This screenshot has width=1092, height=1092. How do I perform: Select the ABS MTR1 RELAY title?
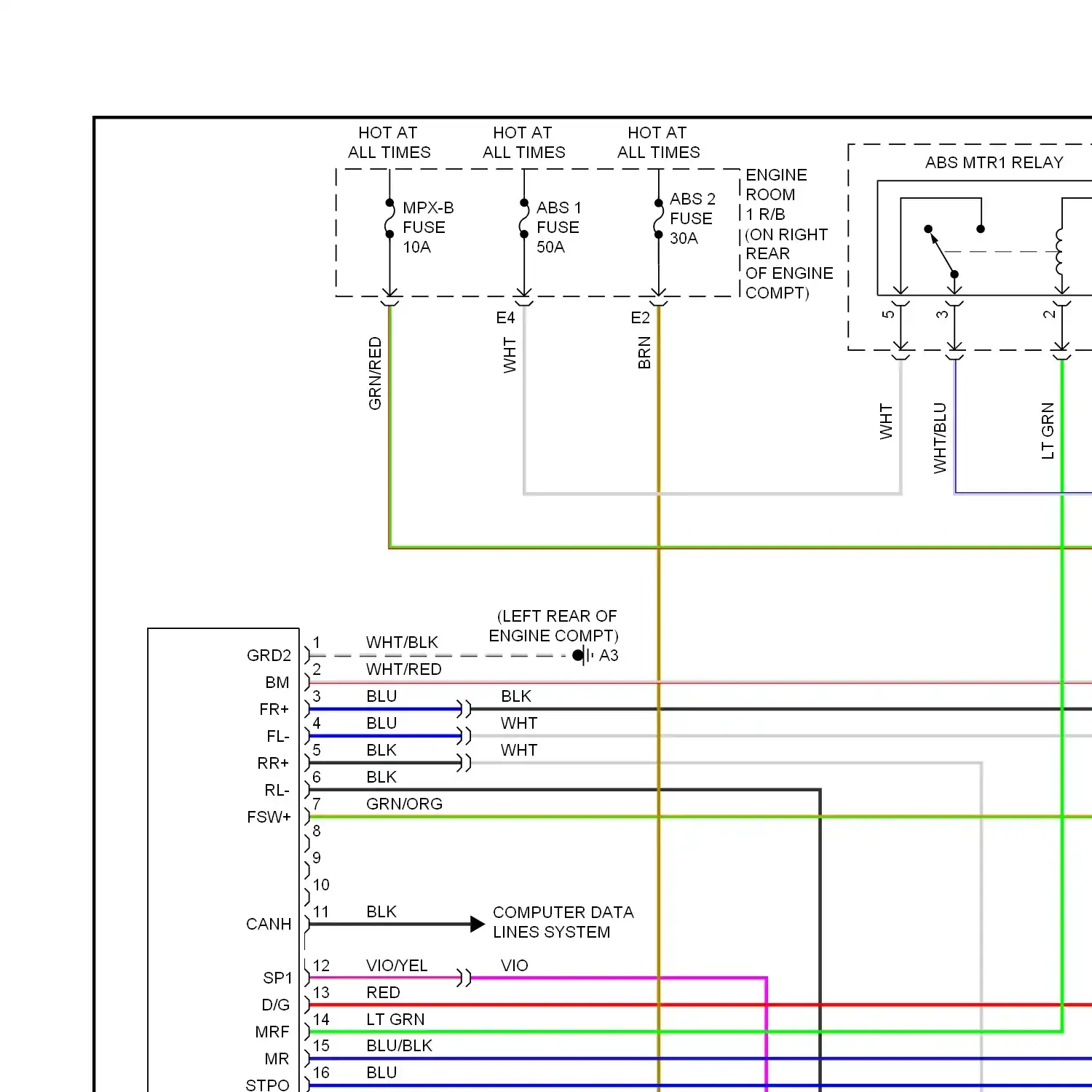pos(994,162)
